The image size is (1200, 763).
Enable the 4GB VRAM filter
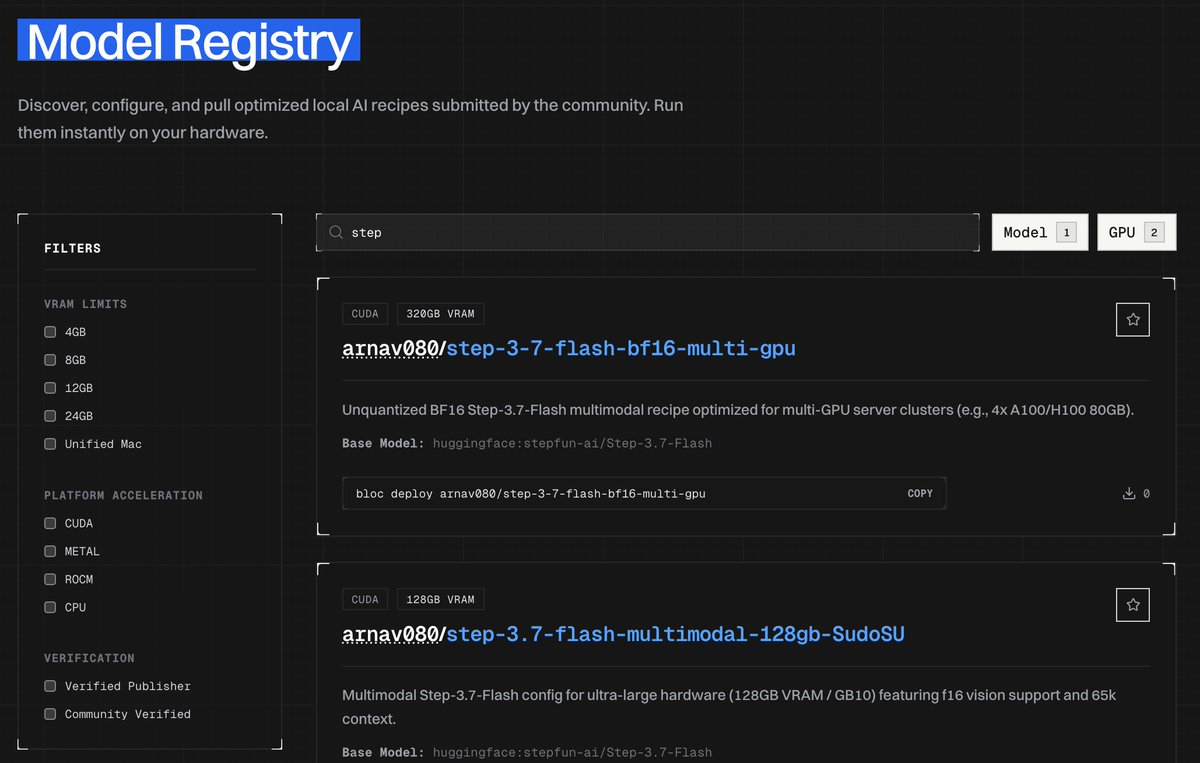(50, 332)
